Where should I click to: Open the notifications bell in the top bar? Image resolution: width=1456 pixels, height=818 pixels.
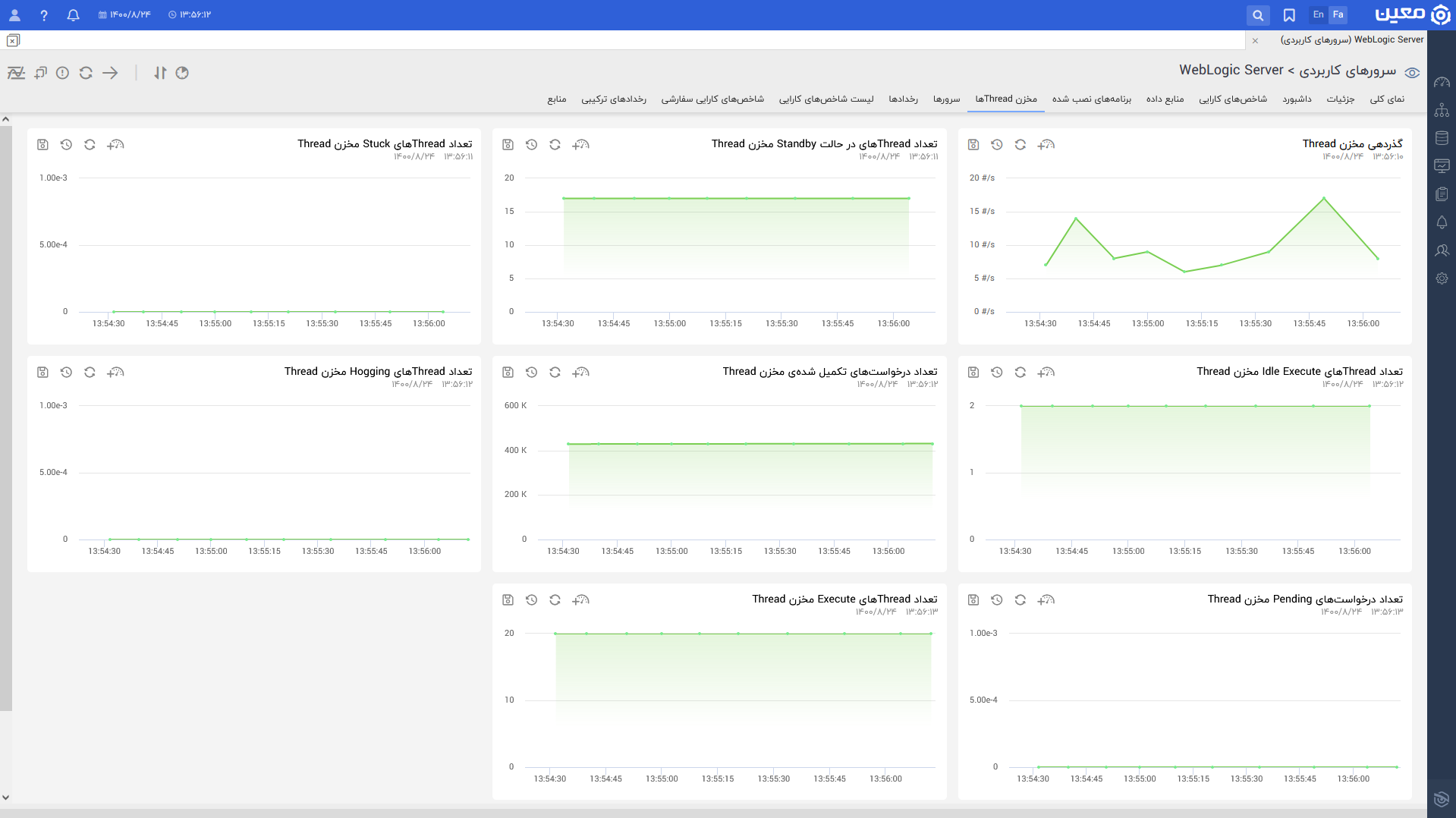coord(73,15)
